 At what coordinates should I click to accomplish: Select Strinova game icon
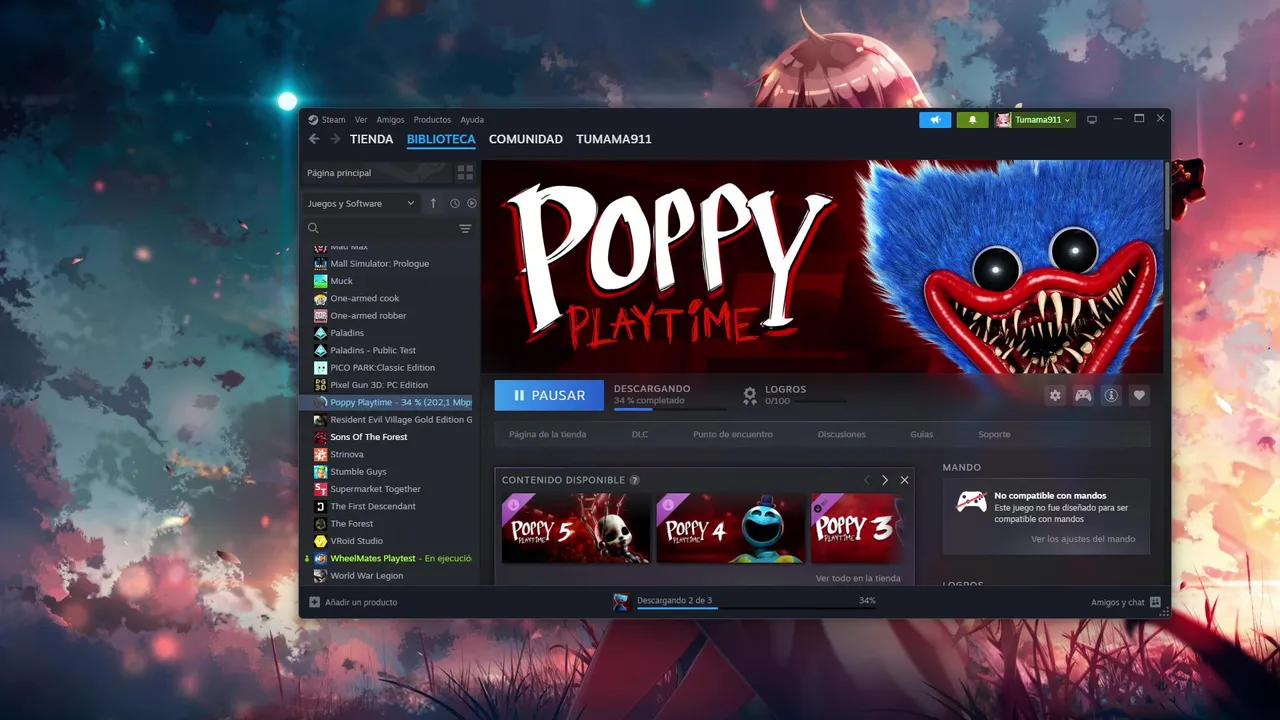320,454
